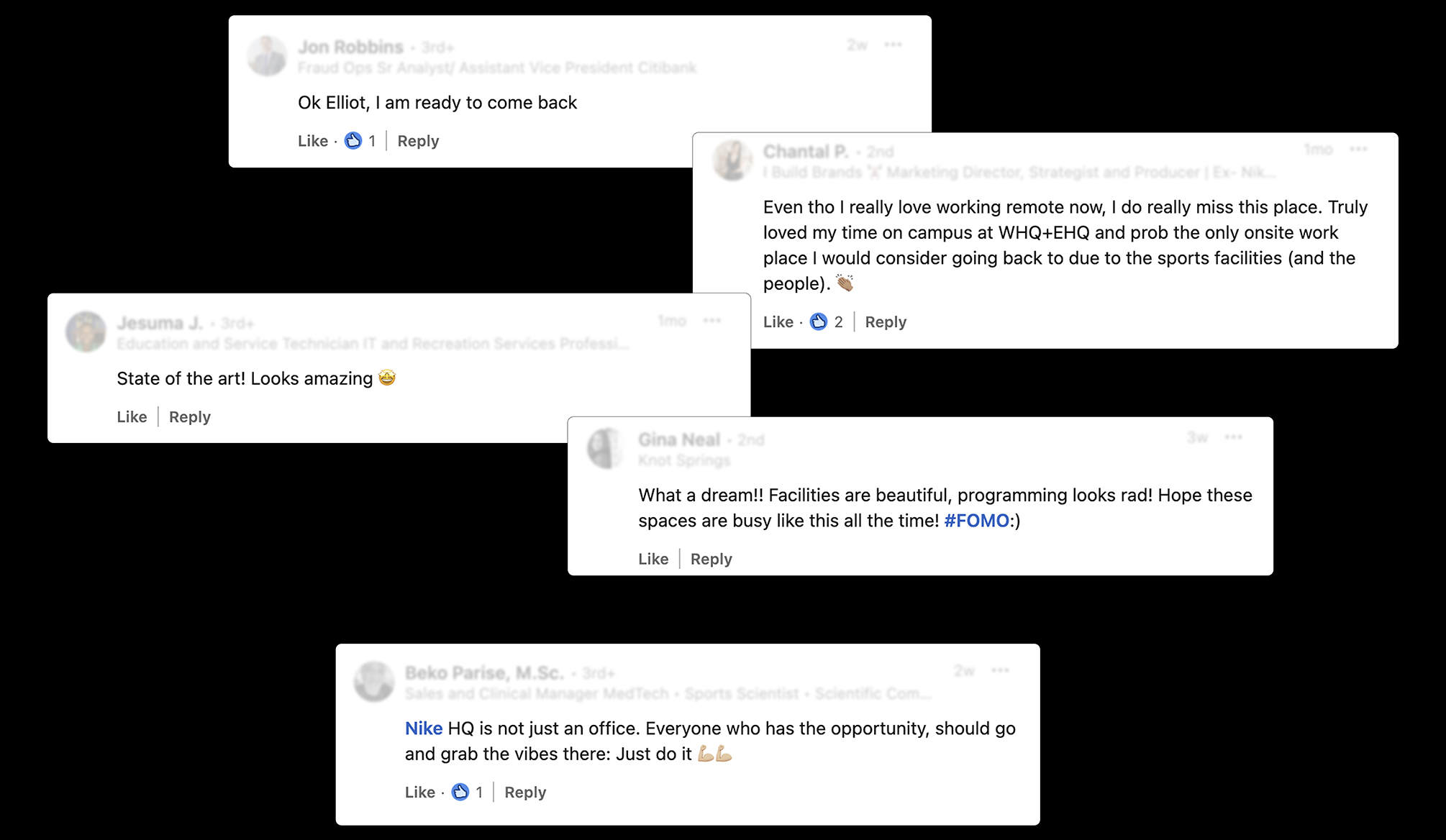Screen dimensions: 1446x840
Task: Open options menu on Jon Robbins comment
Action: pyautogui.click(x=893, y=45)
